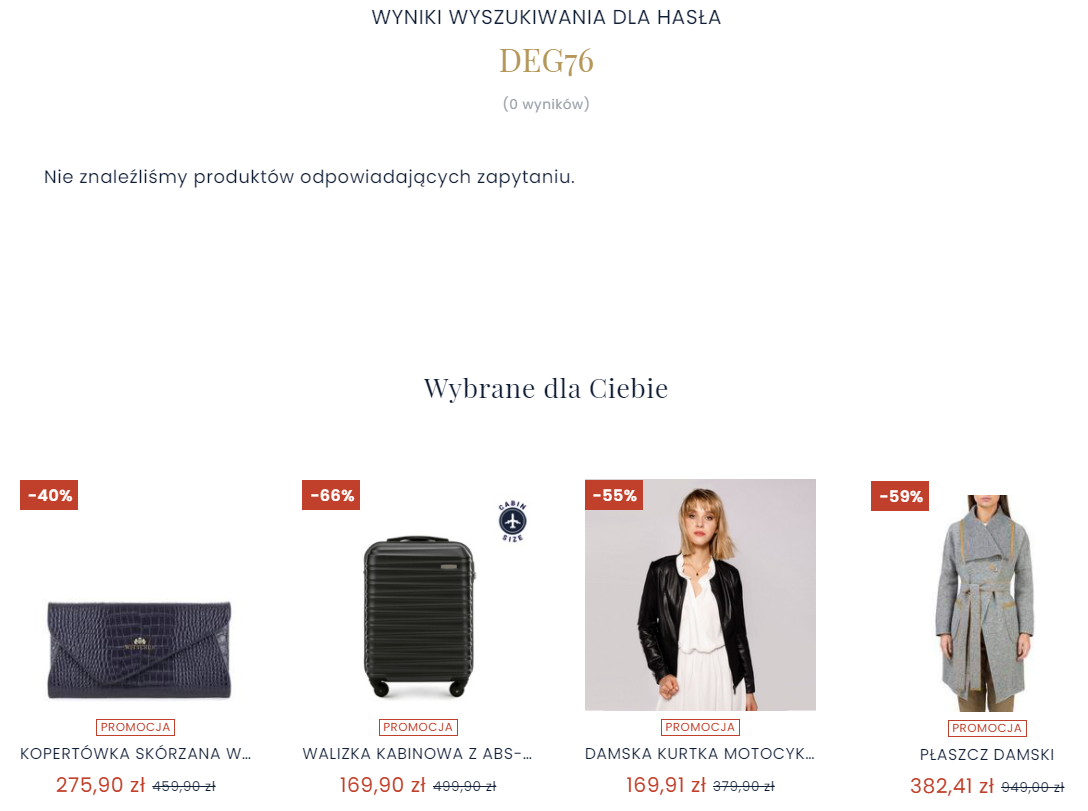
Task: Click the Promocja tag under the coat
Action: click(x=987, y=728)
